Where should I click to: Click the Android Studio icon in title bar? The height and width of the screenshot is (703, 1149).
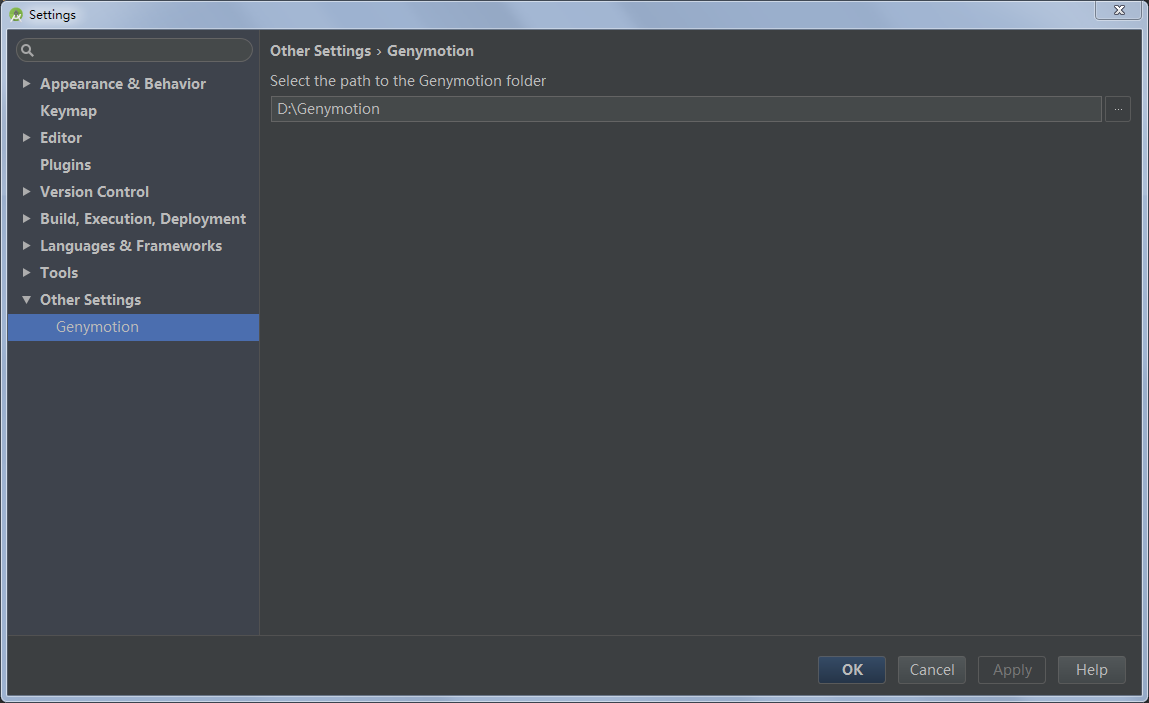pyautogui.click(x=16, y=15)
